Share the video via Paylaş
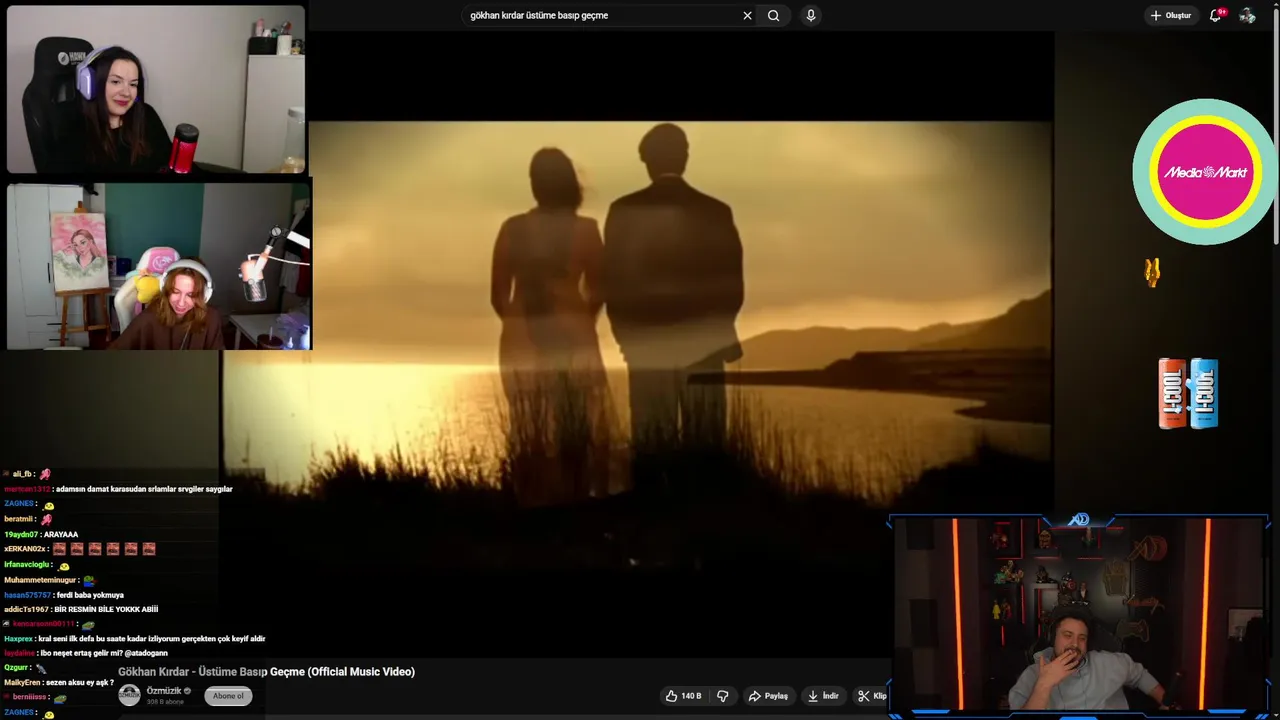This screenshot has width=1280, height=720. coord(769,696)
